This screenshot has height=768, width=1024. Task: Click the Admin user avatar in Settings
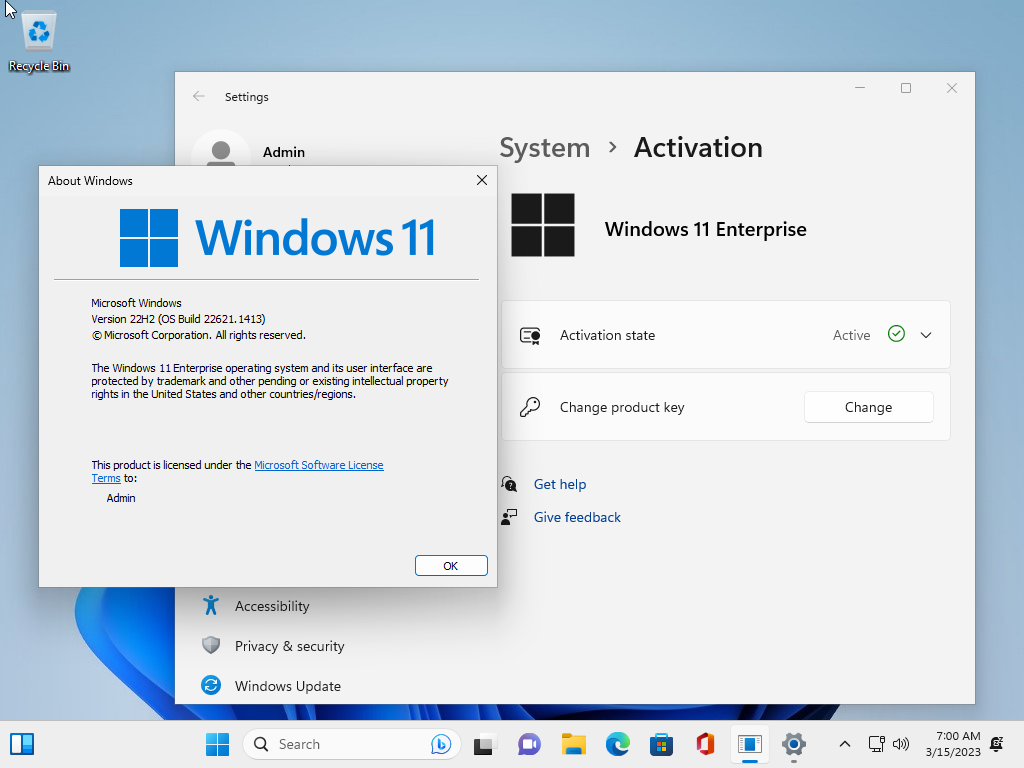click(221, 151)
